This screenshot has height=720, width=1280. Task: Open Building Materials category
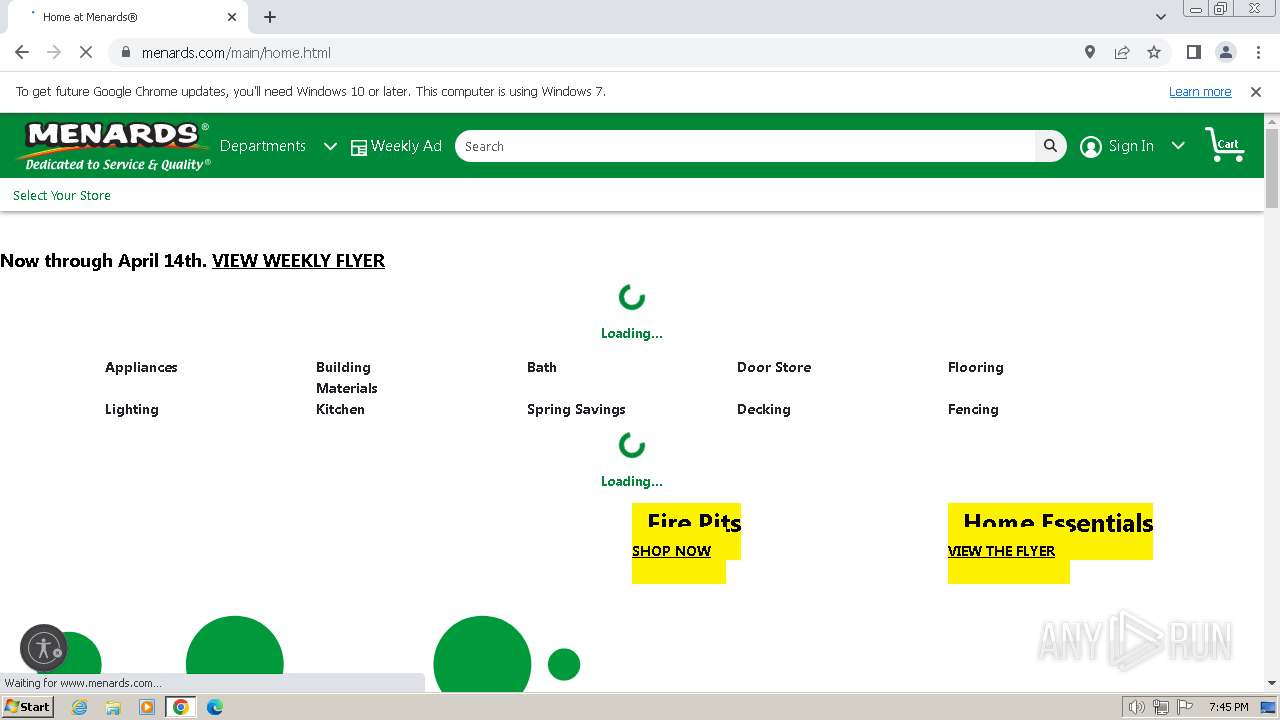346,378
